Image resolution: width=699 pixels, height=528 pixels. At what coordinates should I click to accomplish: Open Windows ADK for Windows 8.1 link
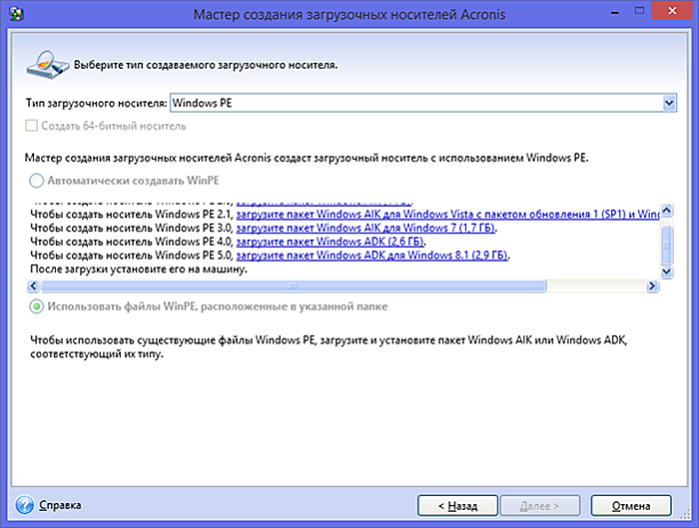[372, 256]
